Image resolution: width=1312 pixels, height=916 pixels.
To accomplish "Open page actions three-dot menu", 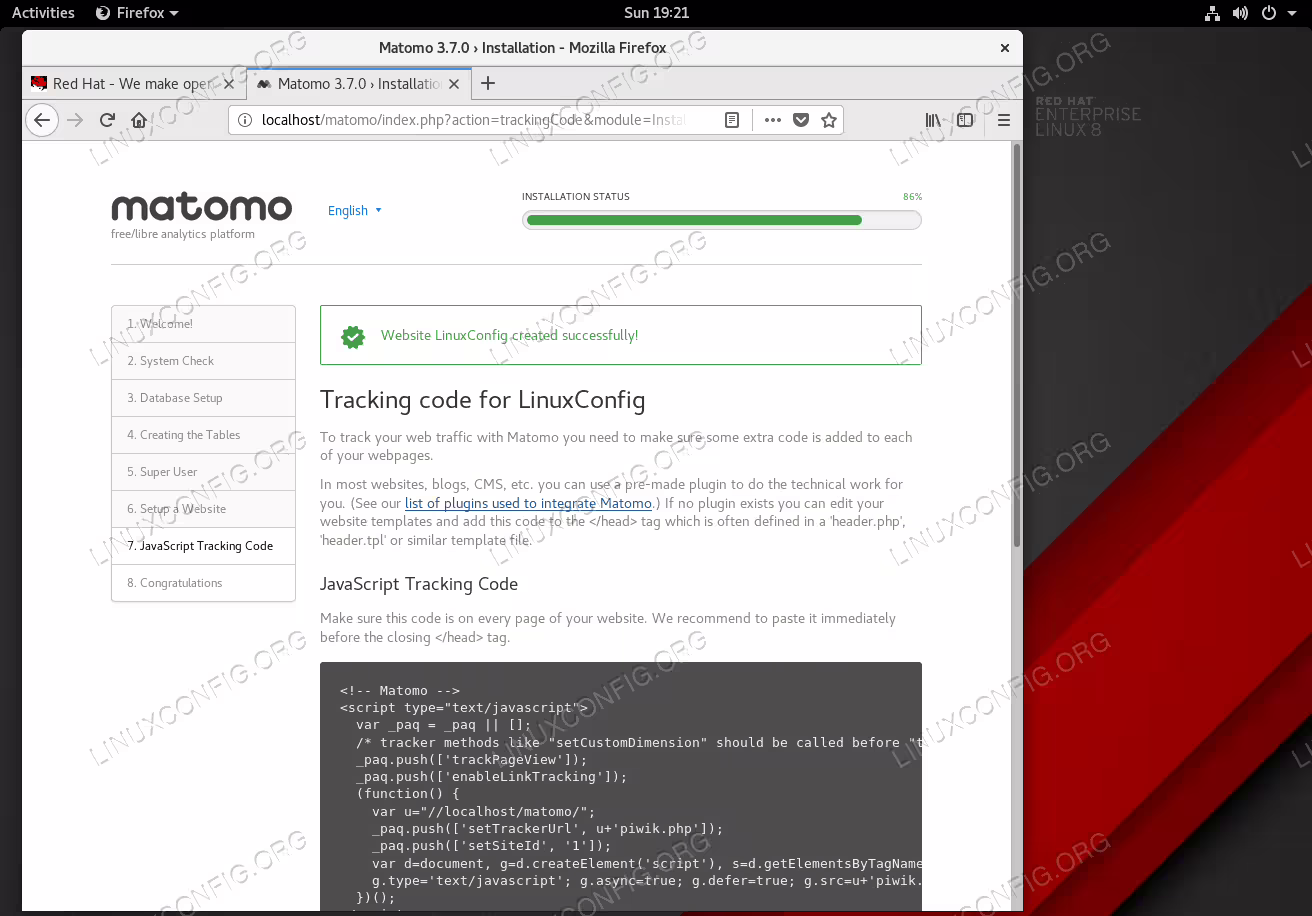I will point(772,120).
